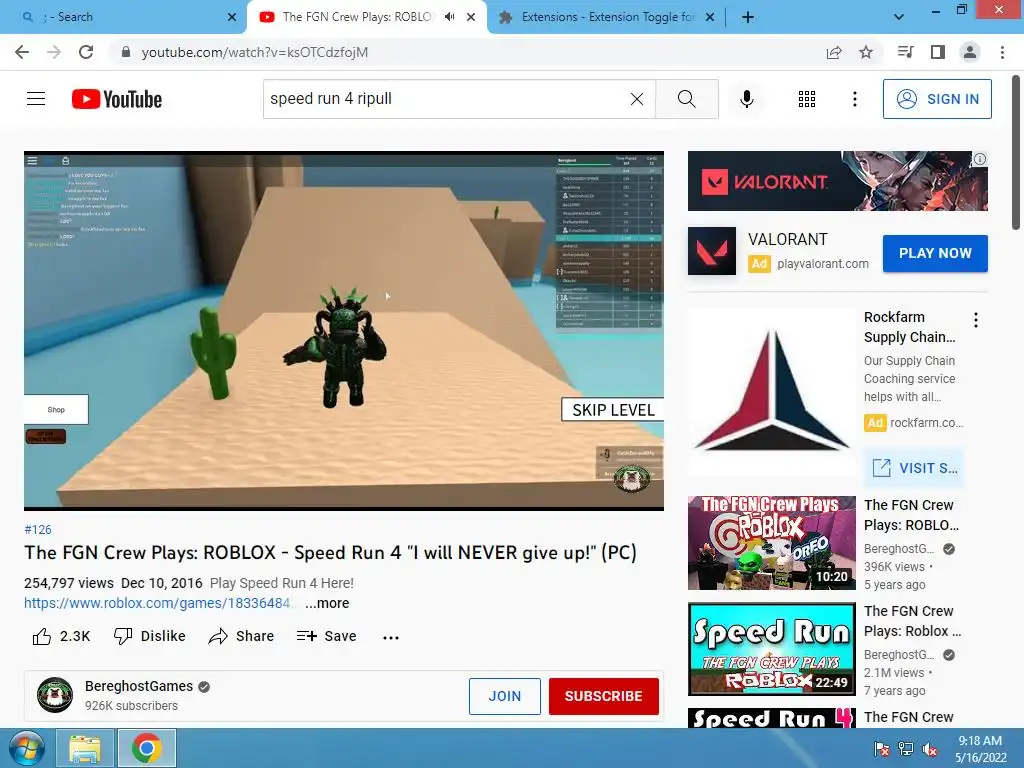Screen dimensions: 1024x768
Task: Open the Rockfarm ad logo image
Action: click(771, 392)
